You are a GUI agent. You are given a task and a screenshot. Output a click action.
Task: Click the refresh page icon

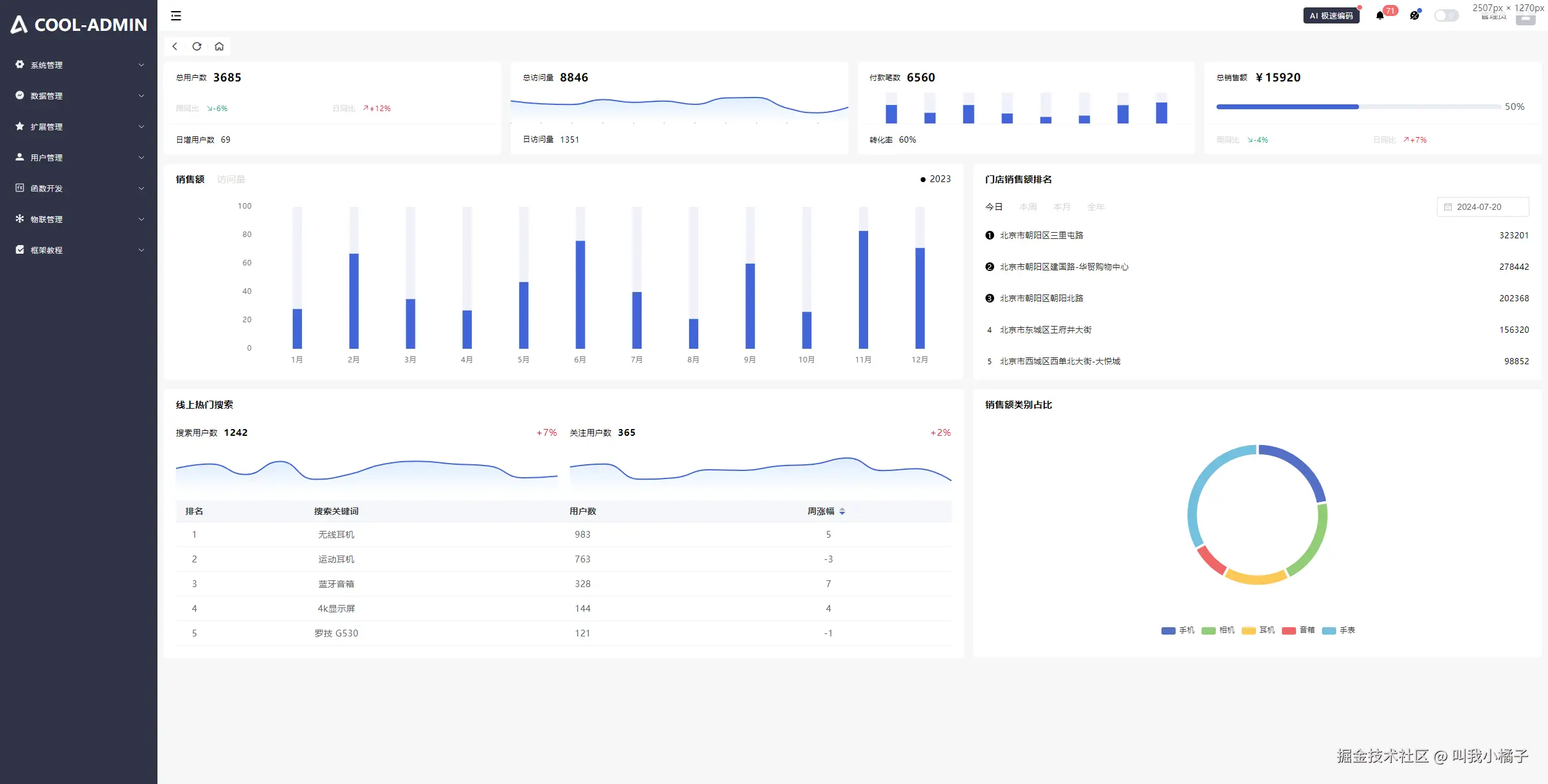coord(197,46)
